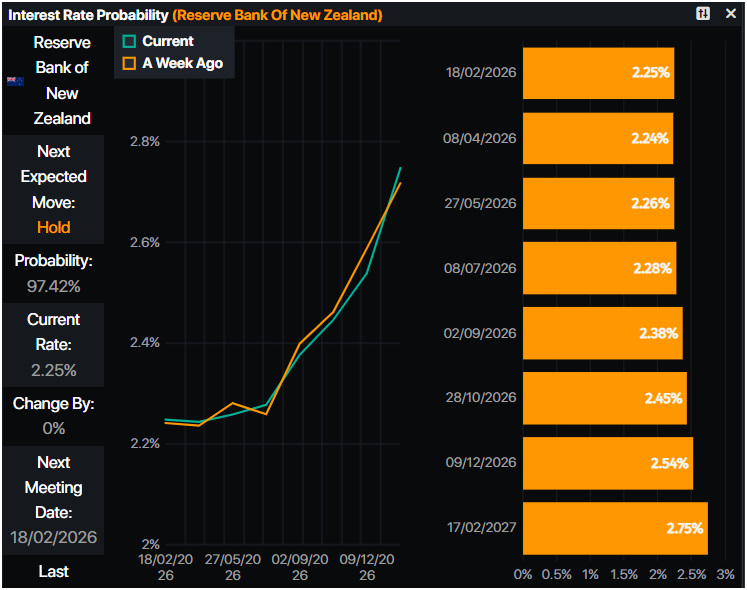Viewport: 747px width, 590px height.
Task: Click the 27/05/2026 probability bar
Action: [x=598, y=203]
